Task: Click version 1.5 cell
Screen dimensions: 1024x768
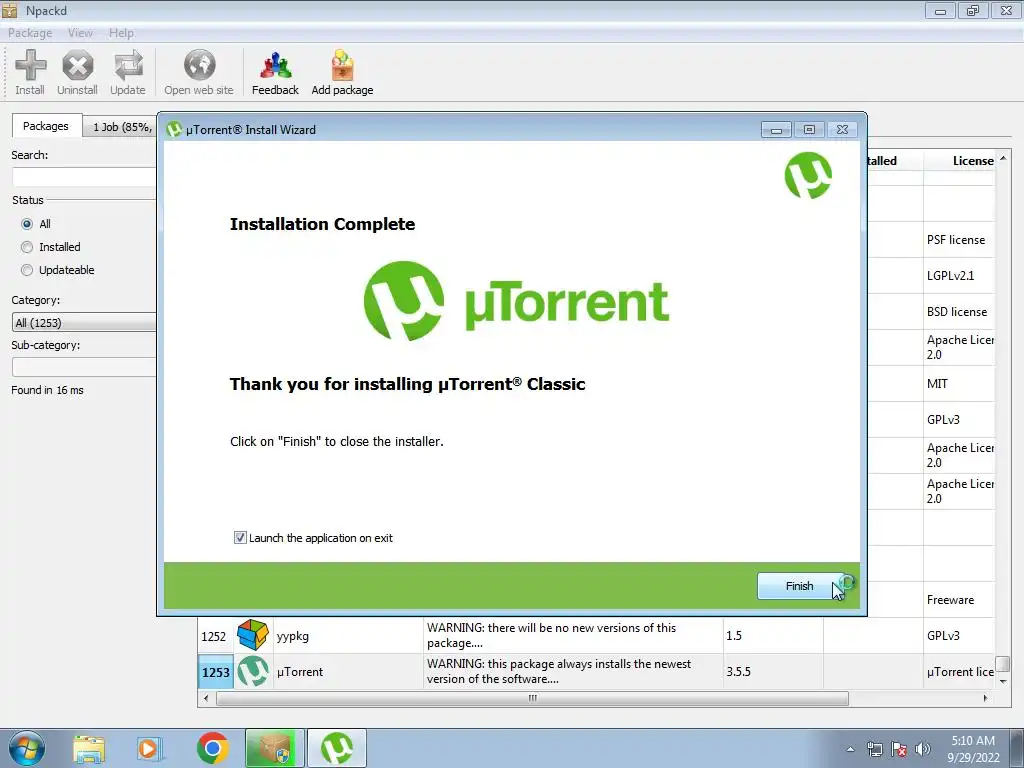Action: (x=773, y=636)
